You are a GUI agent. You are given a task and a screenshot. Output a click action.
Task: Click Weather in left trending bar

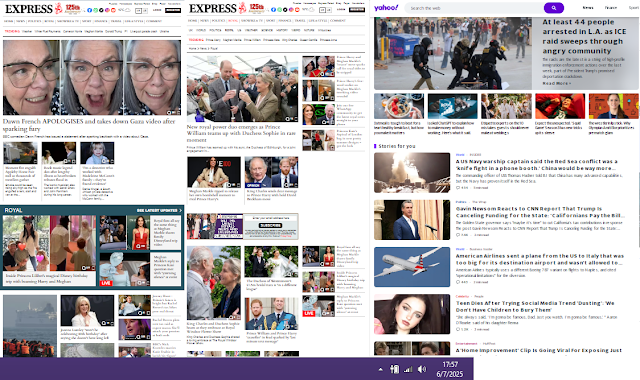(27, 31)
